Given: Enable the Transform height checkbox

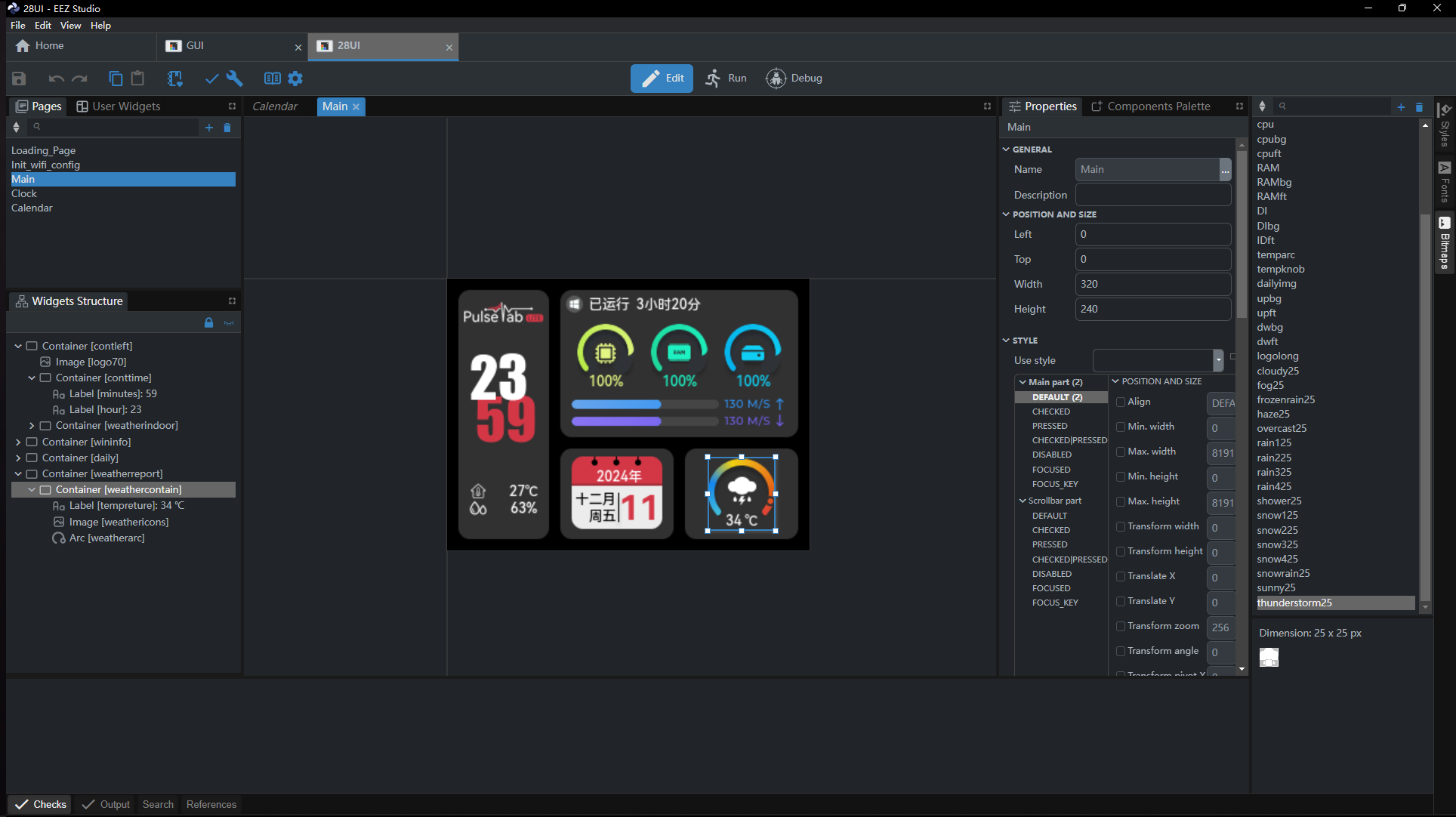Looking at the screenshot, I should click(x=1121, y=551).
